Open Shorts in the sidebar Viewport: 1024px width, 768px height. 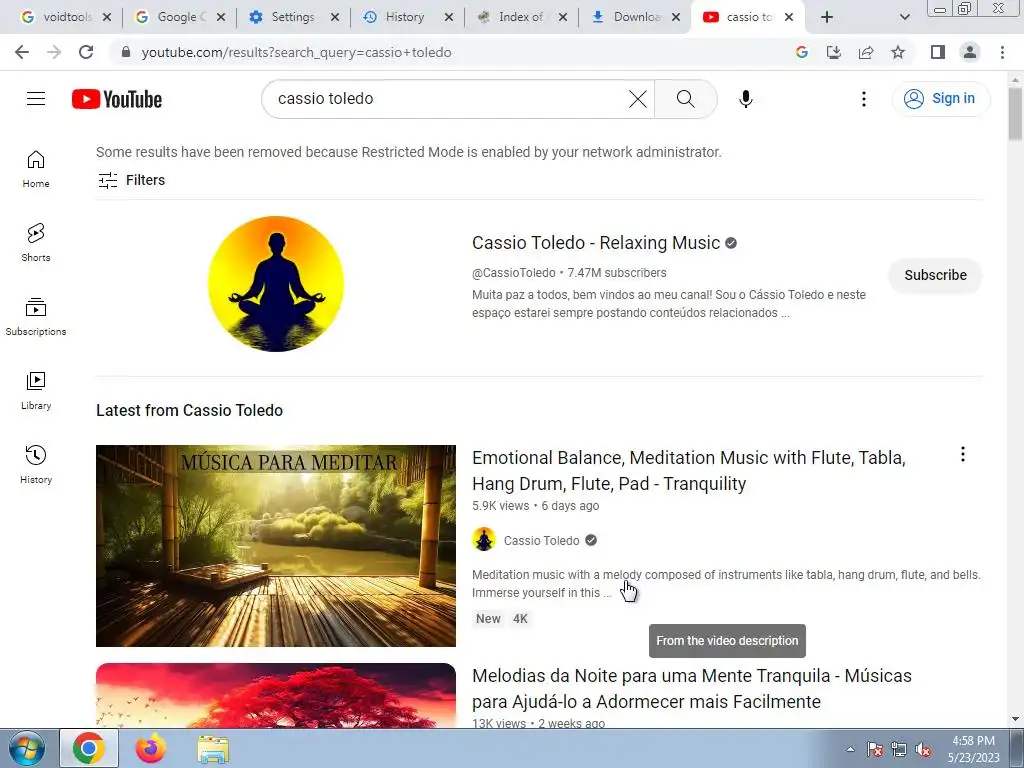[x=36, y=243]
